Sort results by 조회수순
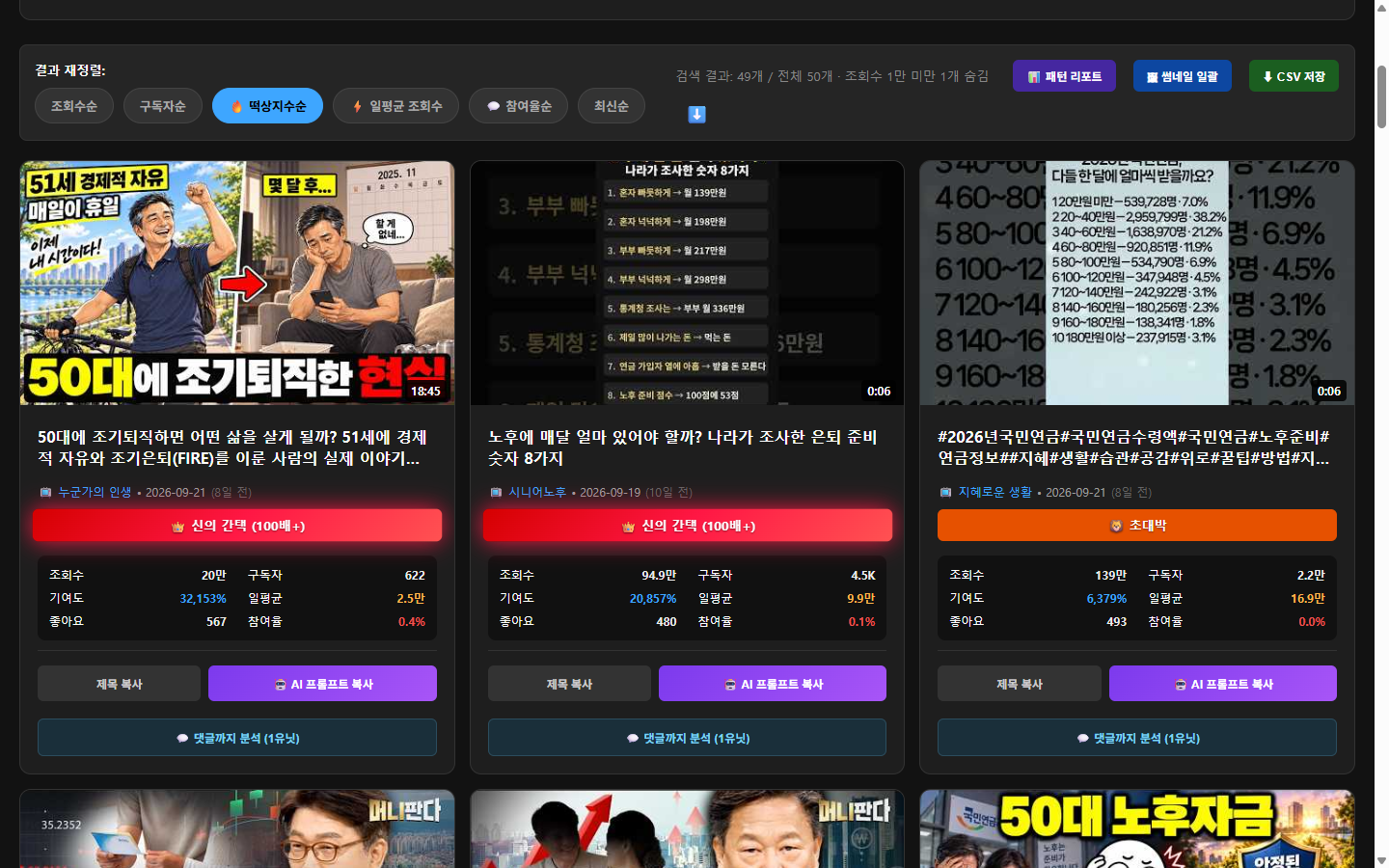The width and height of the screenshot is (1389, 868). point(74,106)
